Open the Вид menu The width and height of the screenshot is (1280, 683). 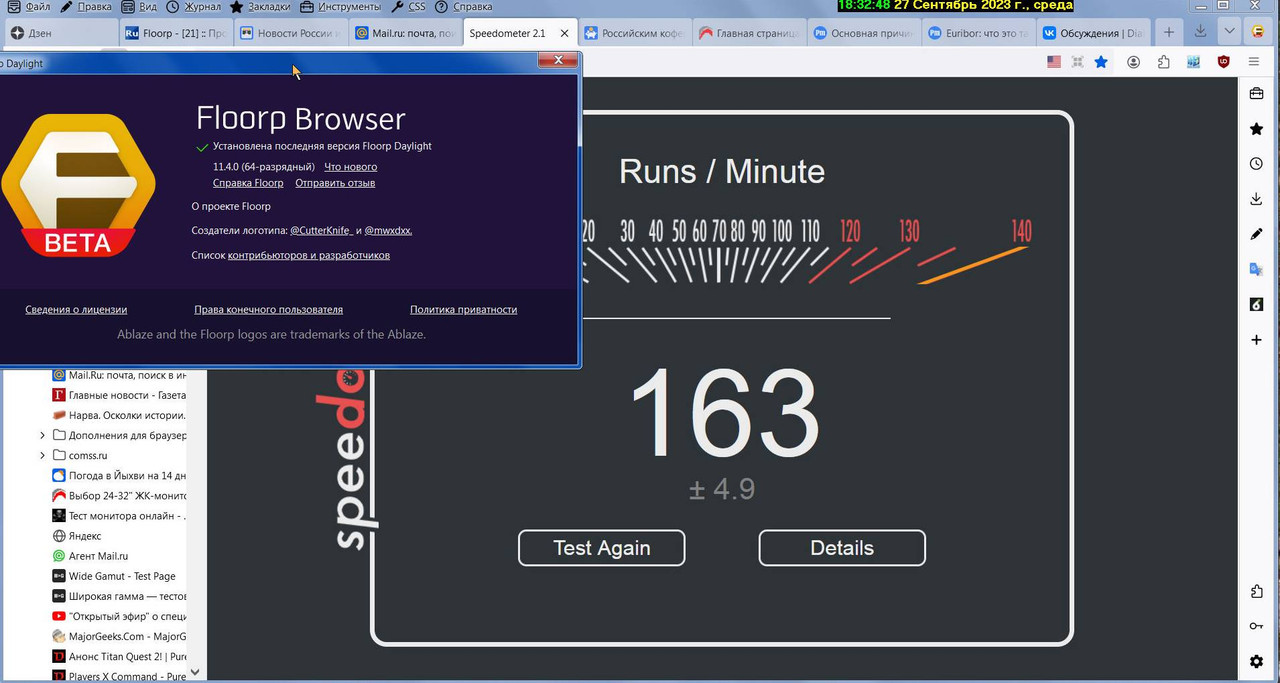(x=139, y=6)
